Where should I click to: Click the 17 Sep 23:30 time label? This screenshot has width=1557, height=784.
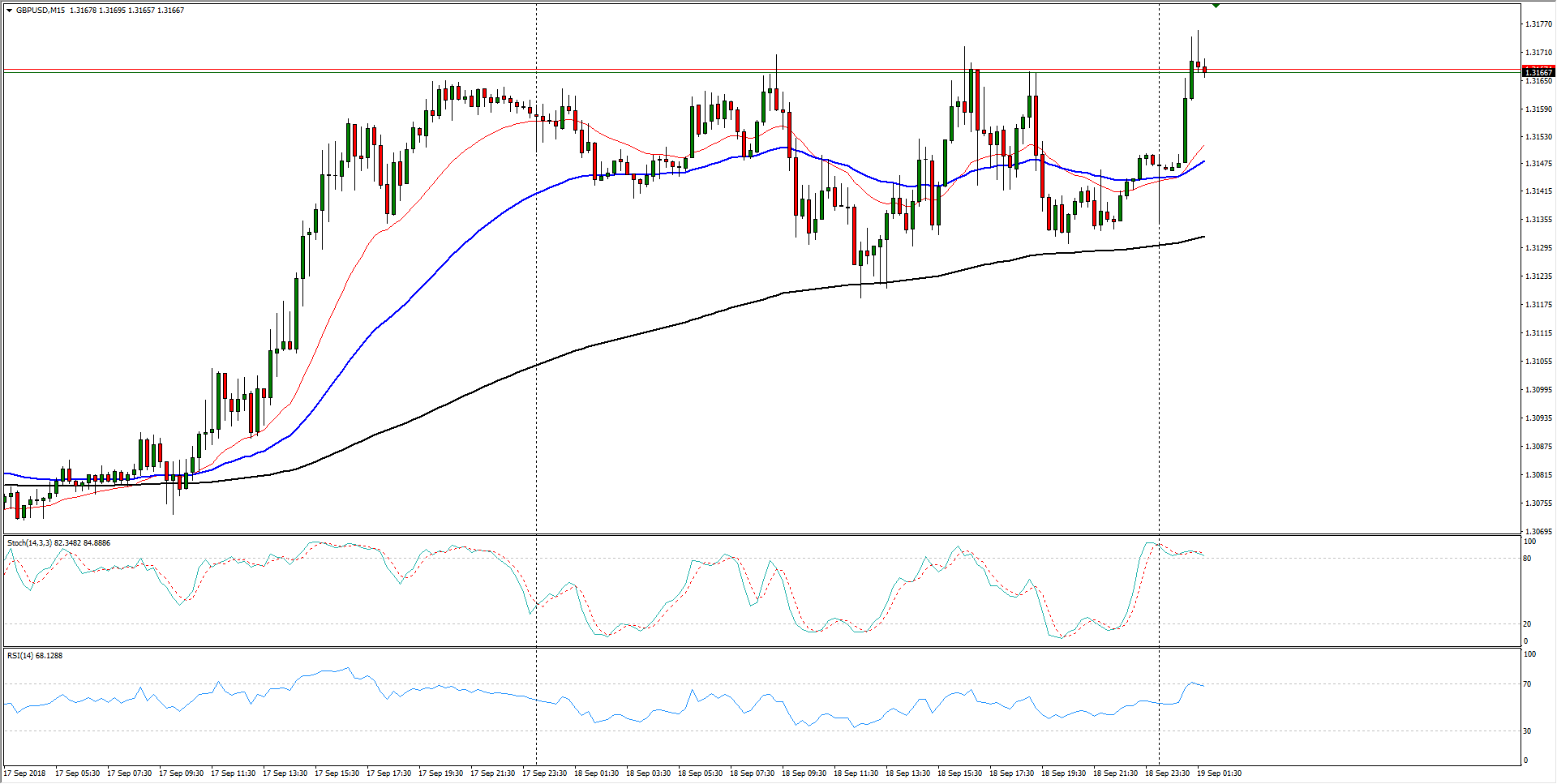(544, 773)
